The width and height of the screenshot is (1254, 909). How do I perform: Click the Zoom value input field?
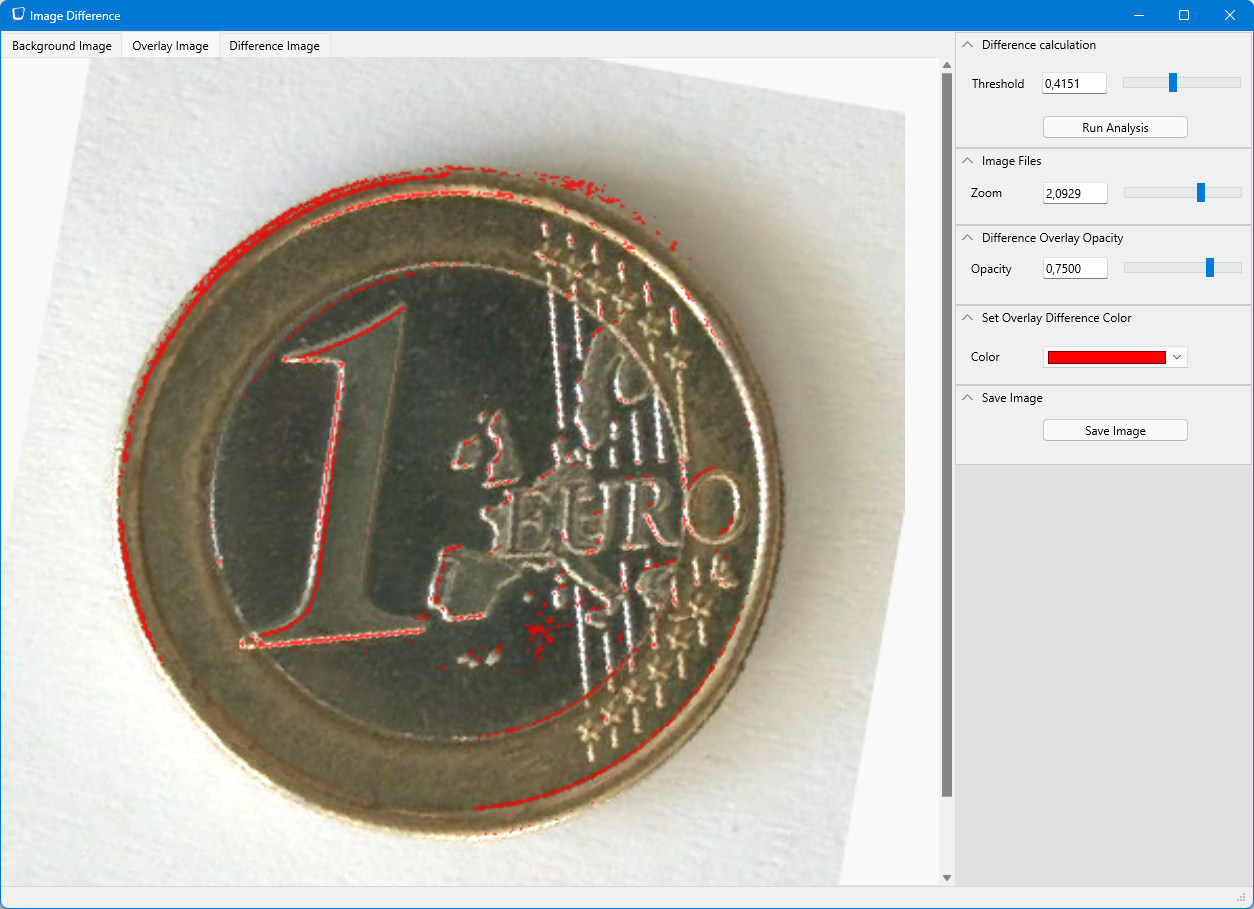tap(1074, 192)
